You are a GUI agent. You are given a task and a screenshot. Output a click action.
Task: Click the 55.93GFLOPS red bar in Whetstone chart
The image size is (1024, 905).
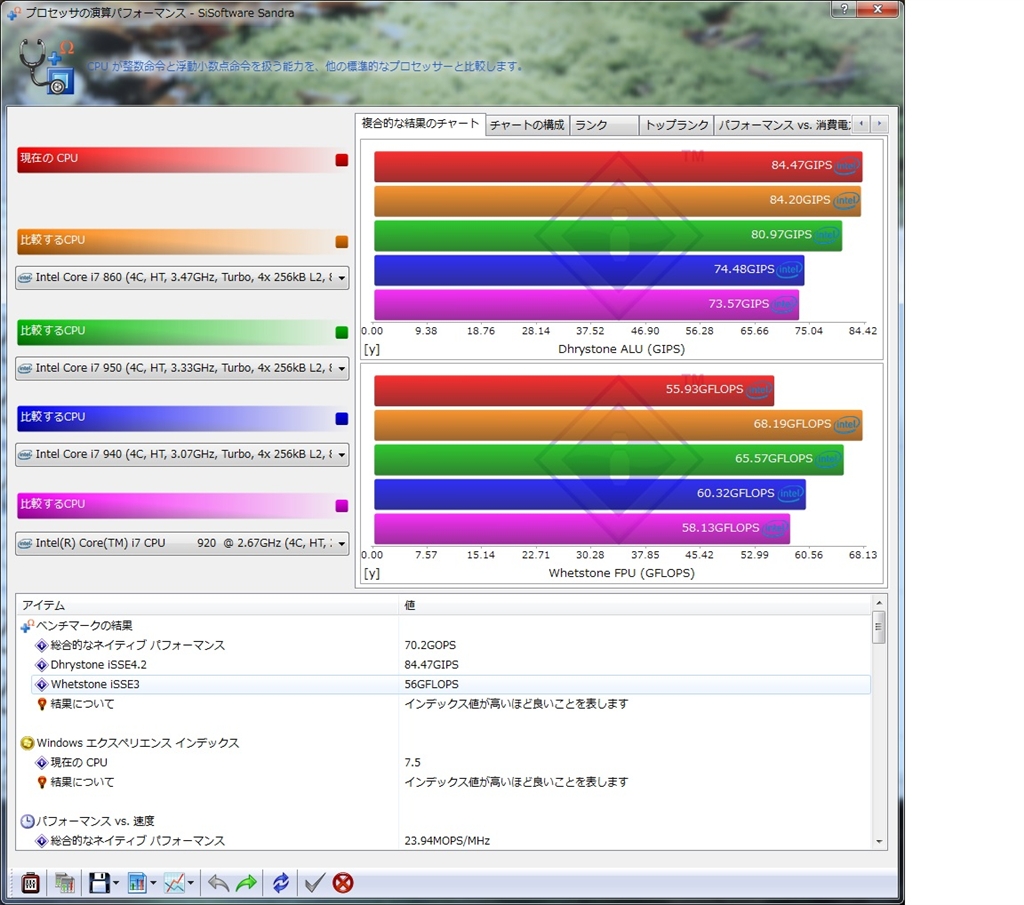coord(574,390)
